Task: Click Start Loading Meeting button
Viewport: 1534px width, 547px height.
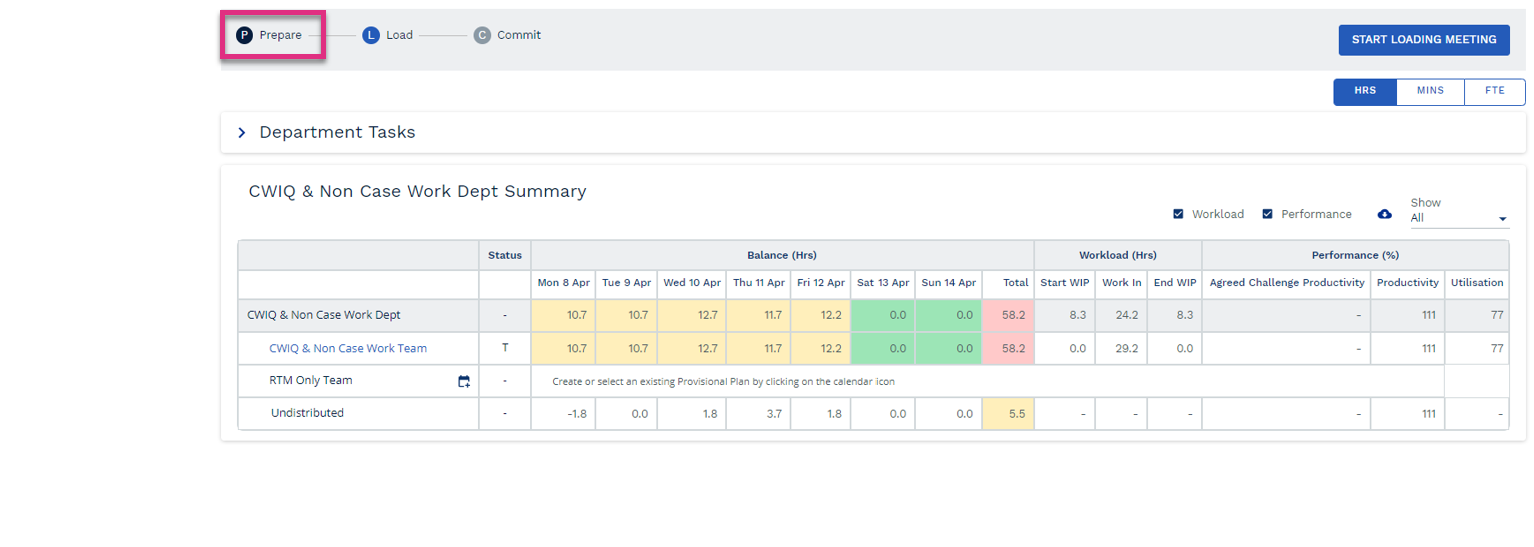Action: pos(1424,39)
